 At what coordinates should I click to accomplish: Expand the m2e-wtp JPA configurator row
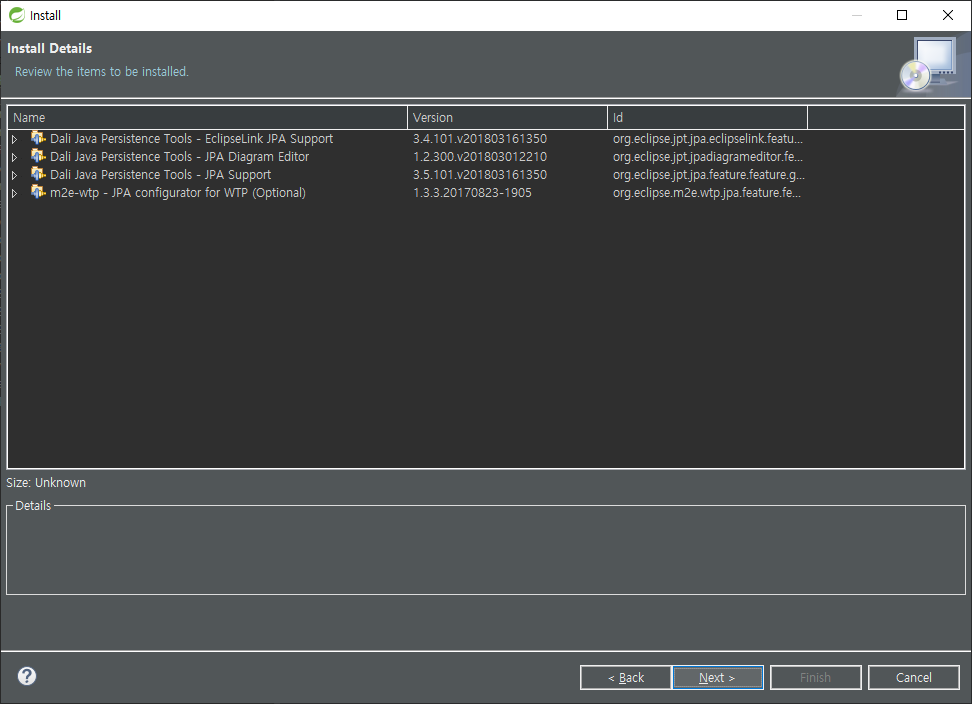tap(15, 193)
